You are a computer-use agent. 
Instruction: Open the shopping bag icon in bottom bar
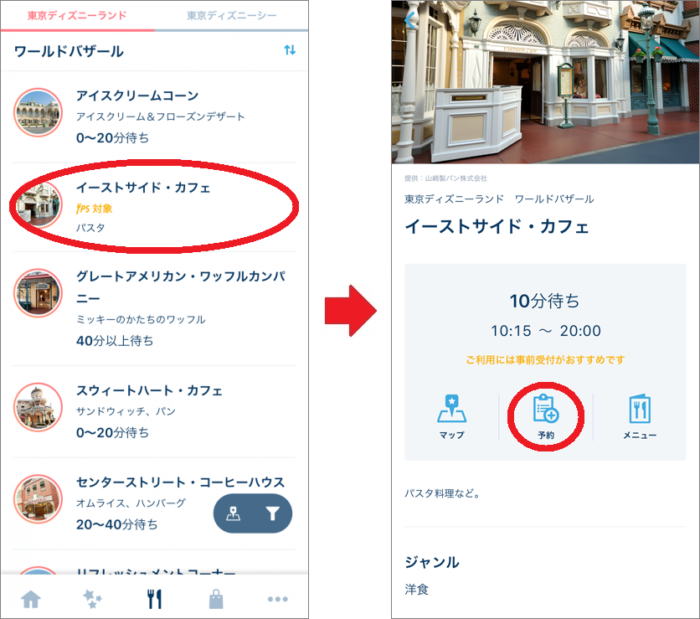216,599
